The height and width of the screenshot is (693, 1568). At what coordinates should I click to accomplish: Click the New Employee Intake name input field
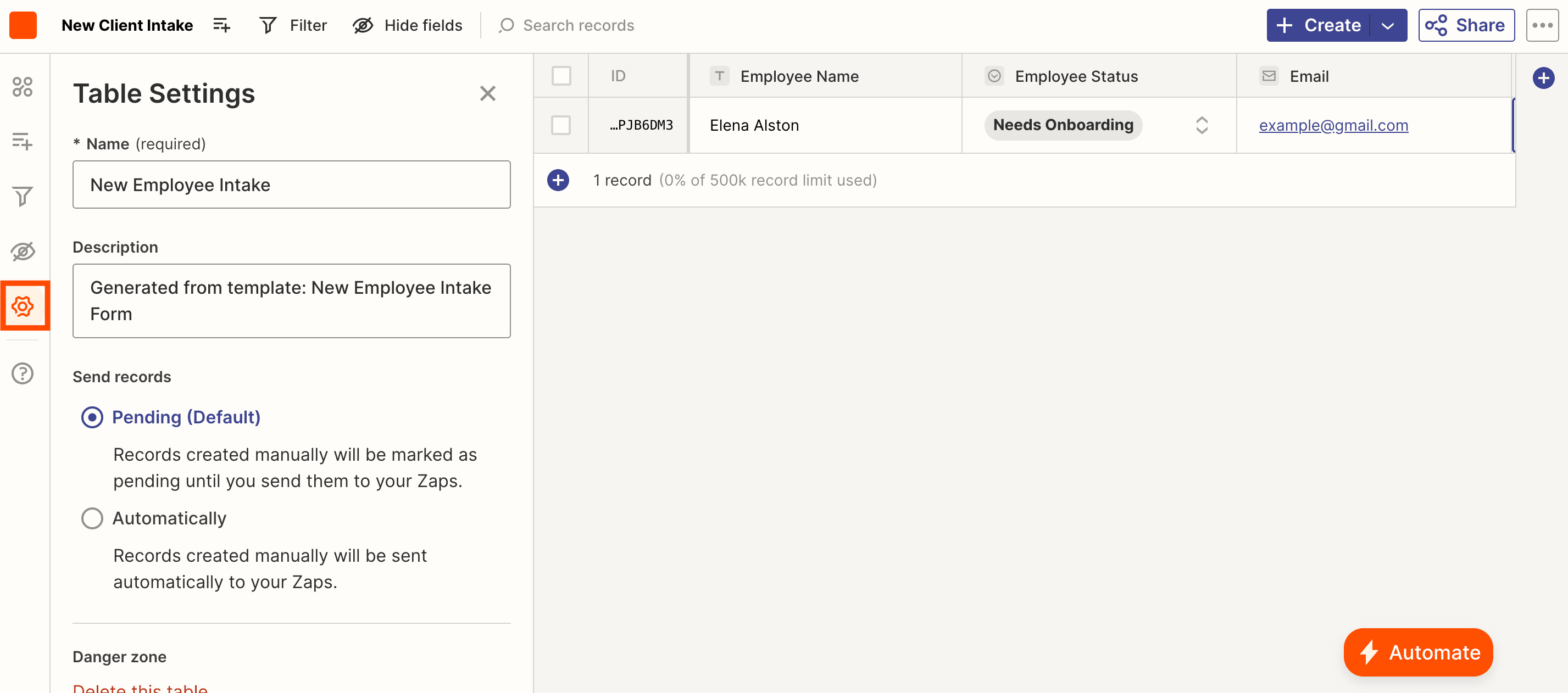(290, 184)
